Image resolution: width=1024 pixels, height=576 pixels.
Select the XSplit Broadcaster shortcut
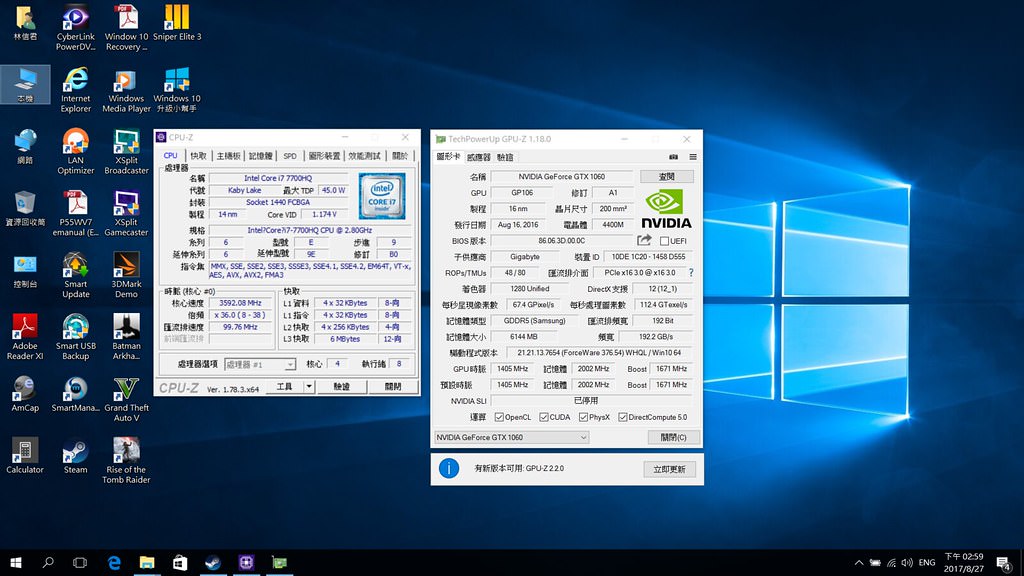point(126,152)
